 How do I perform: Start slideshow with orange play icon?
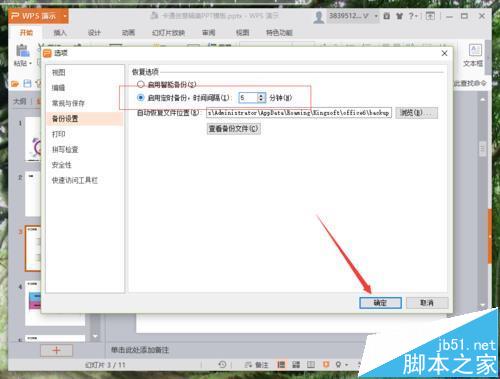pos(326,364)
